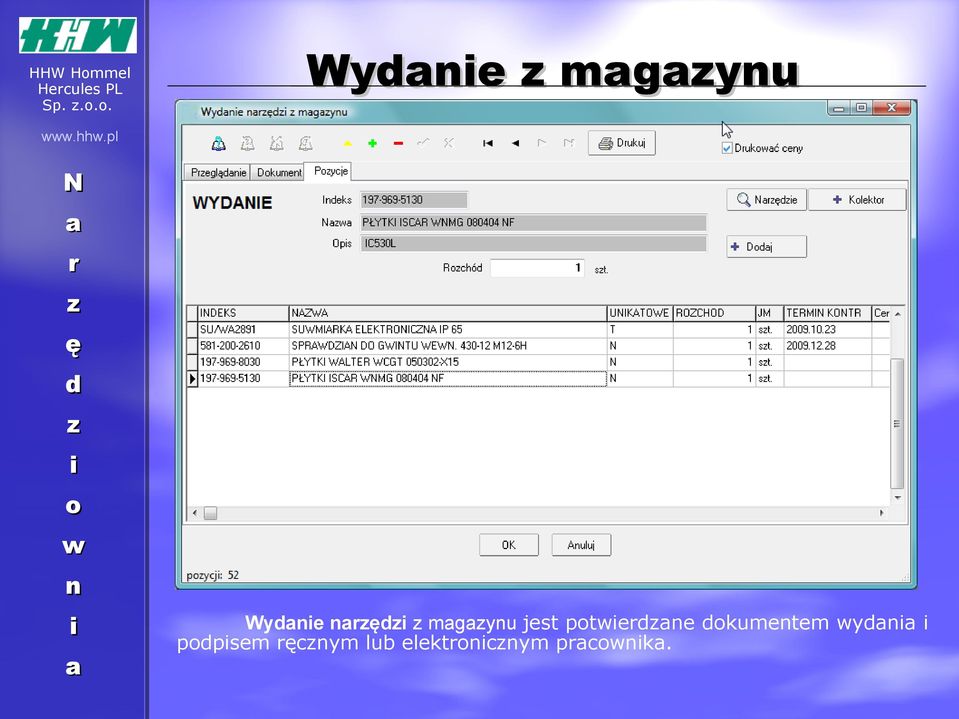Click the greyed-out confirm checkmark icon

click(423, 143)
